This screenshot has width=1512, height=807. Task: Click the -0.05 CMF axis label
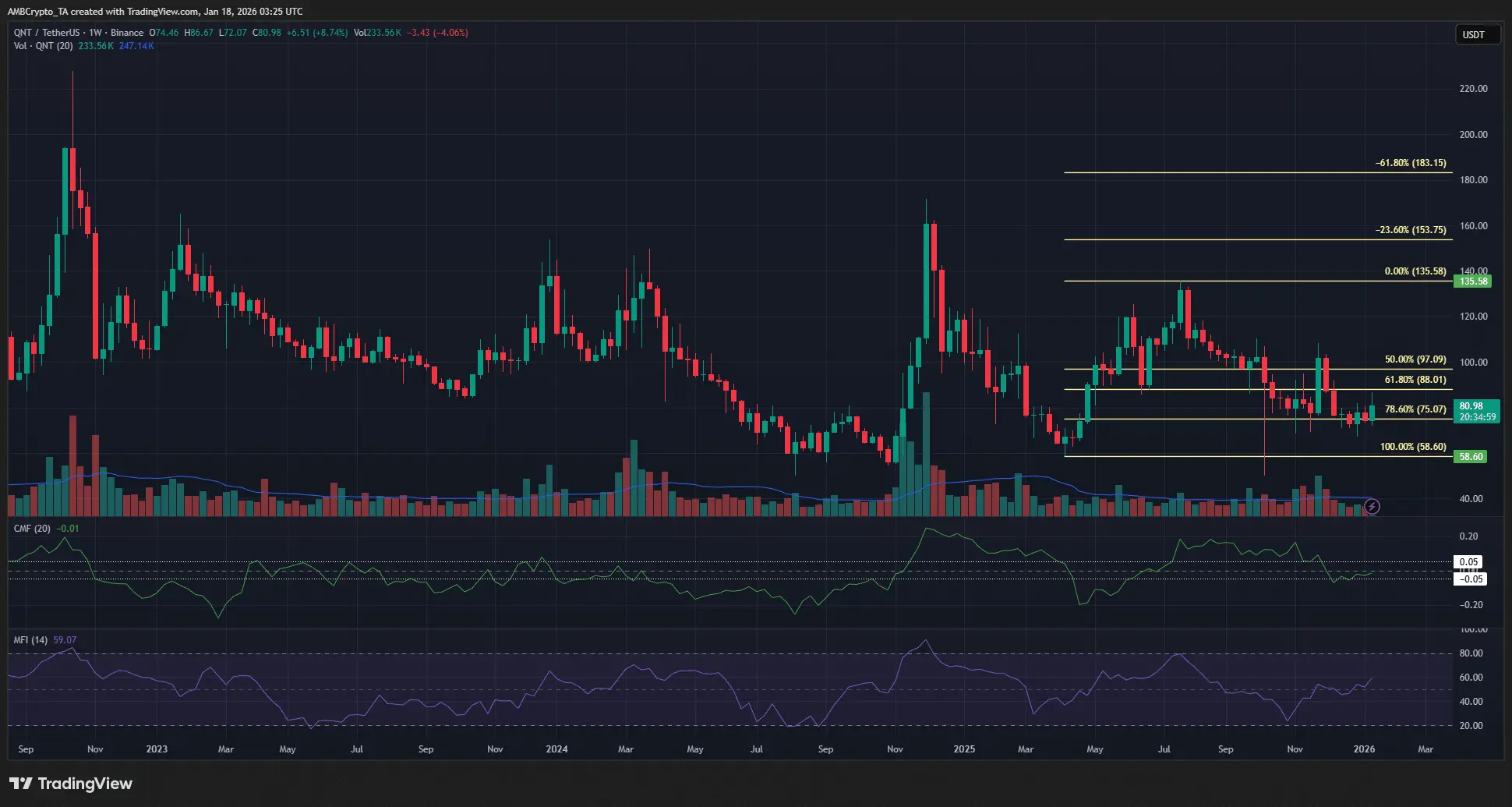click(1471, 579)
